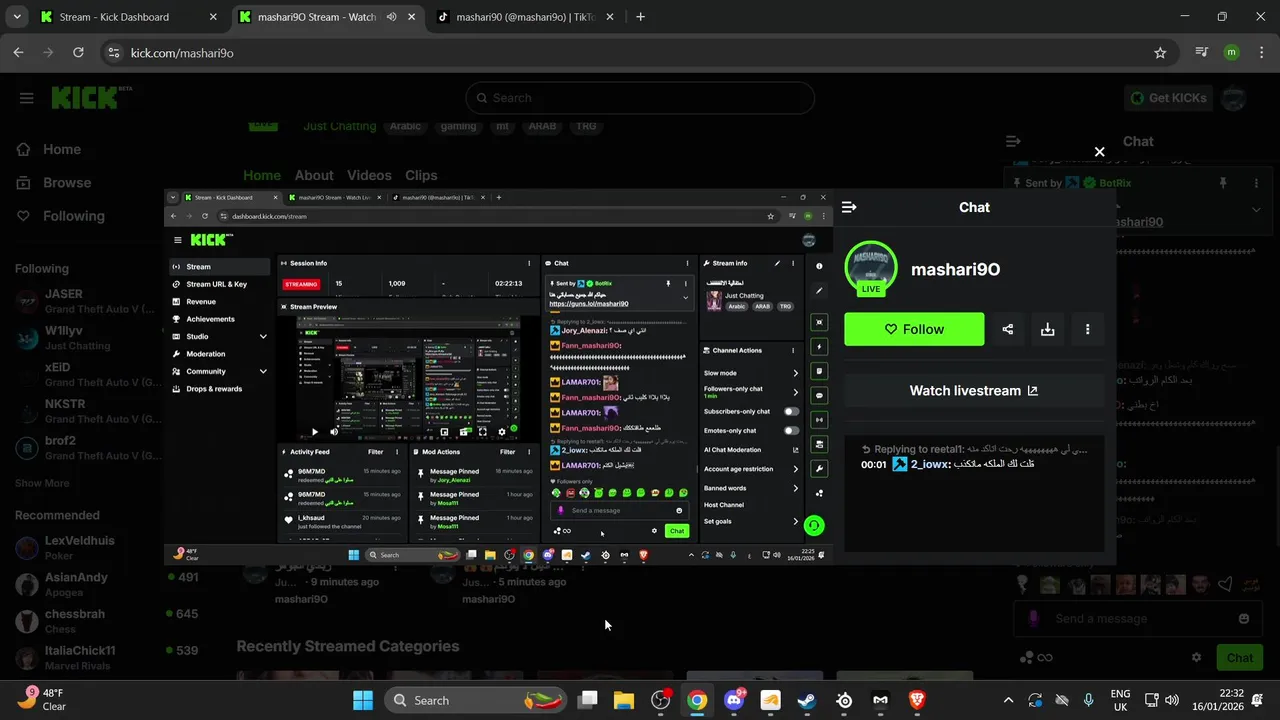The image size is (1280, 720).
Task: Open the Windows Start menu
Action: pos(362,700)
